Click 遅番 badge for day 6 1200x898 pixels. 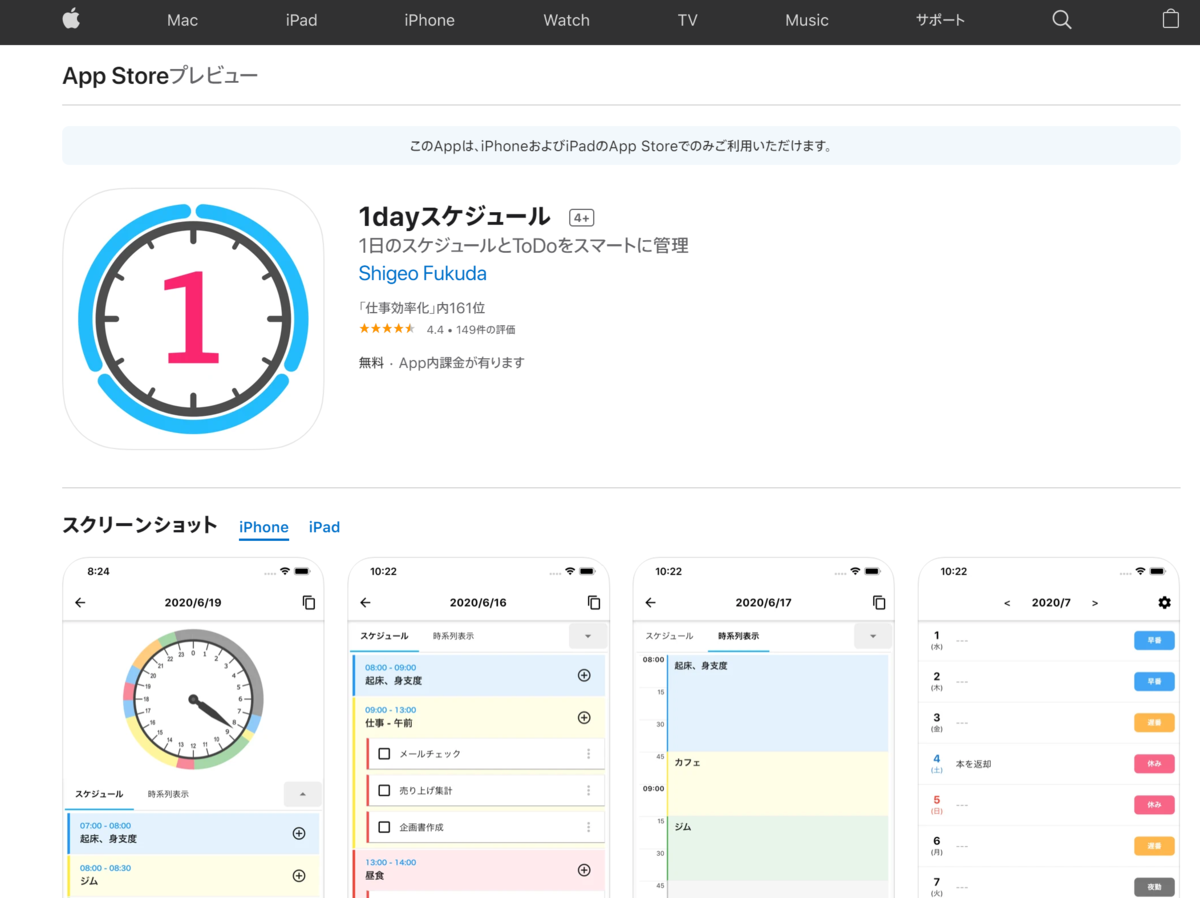tap(1154, 846)
